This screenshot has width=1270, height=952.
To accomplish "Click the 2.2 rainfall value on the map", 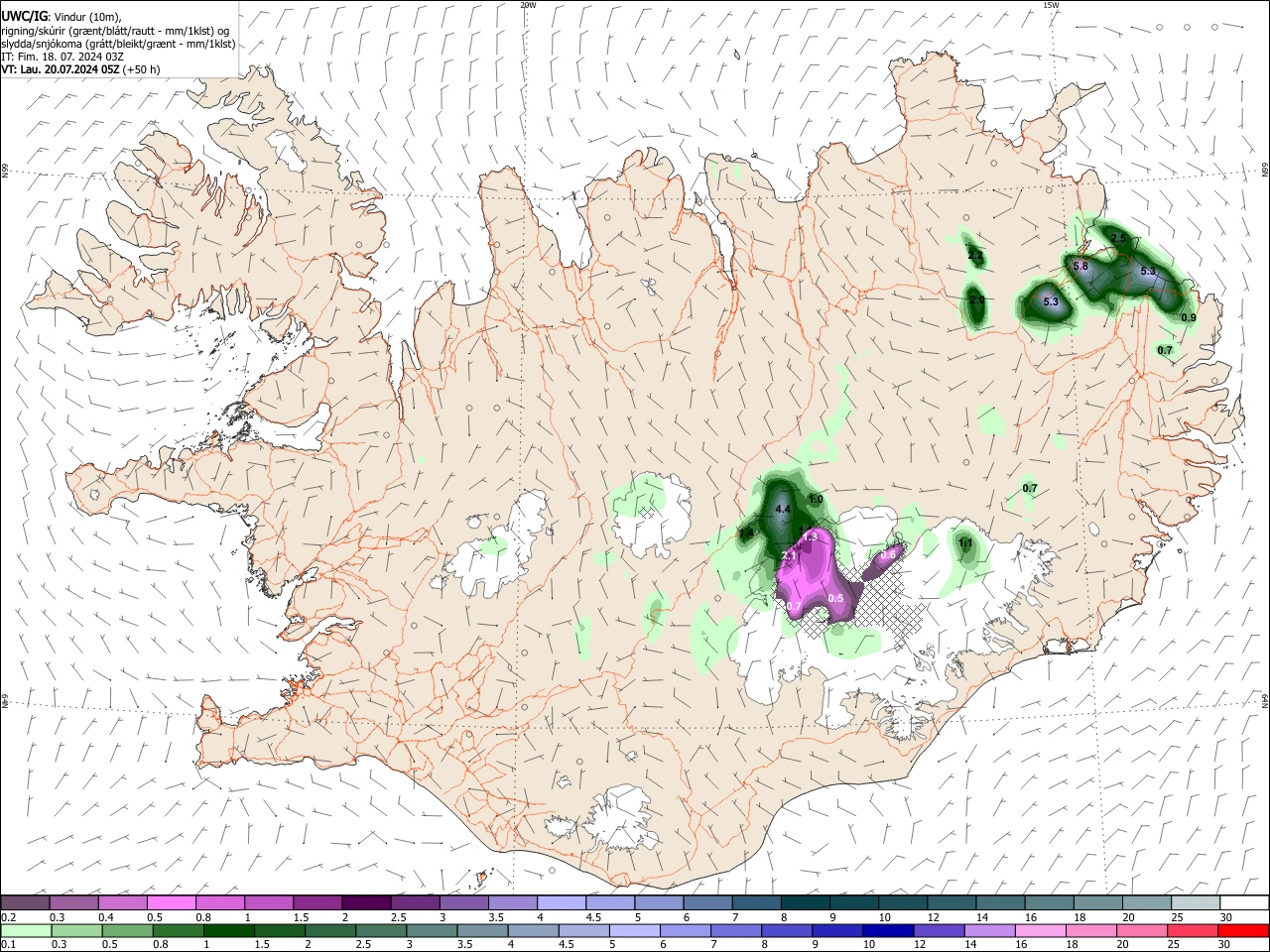I will click(x=975, y=256).
